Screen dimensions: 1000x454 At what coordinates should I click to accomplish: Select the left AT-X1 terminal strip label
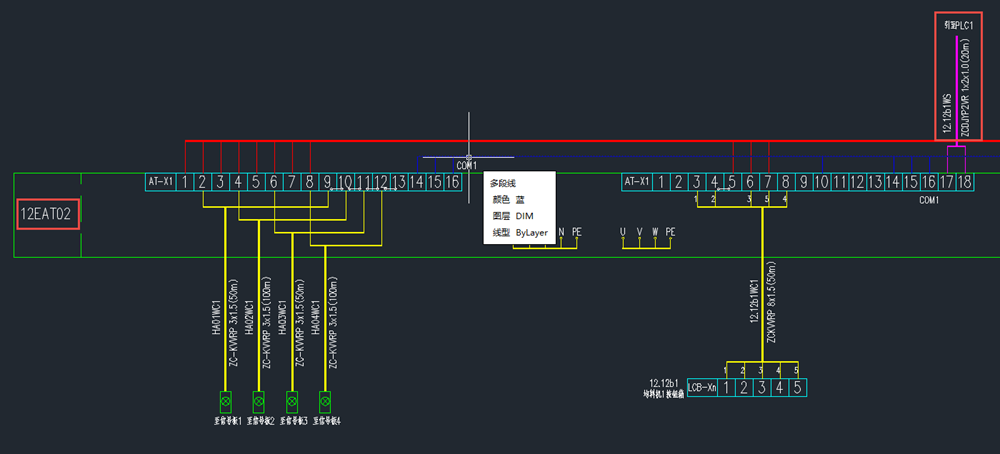tap(160, 182)
